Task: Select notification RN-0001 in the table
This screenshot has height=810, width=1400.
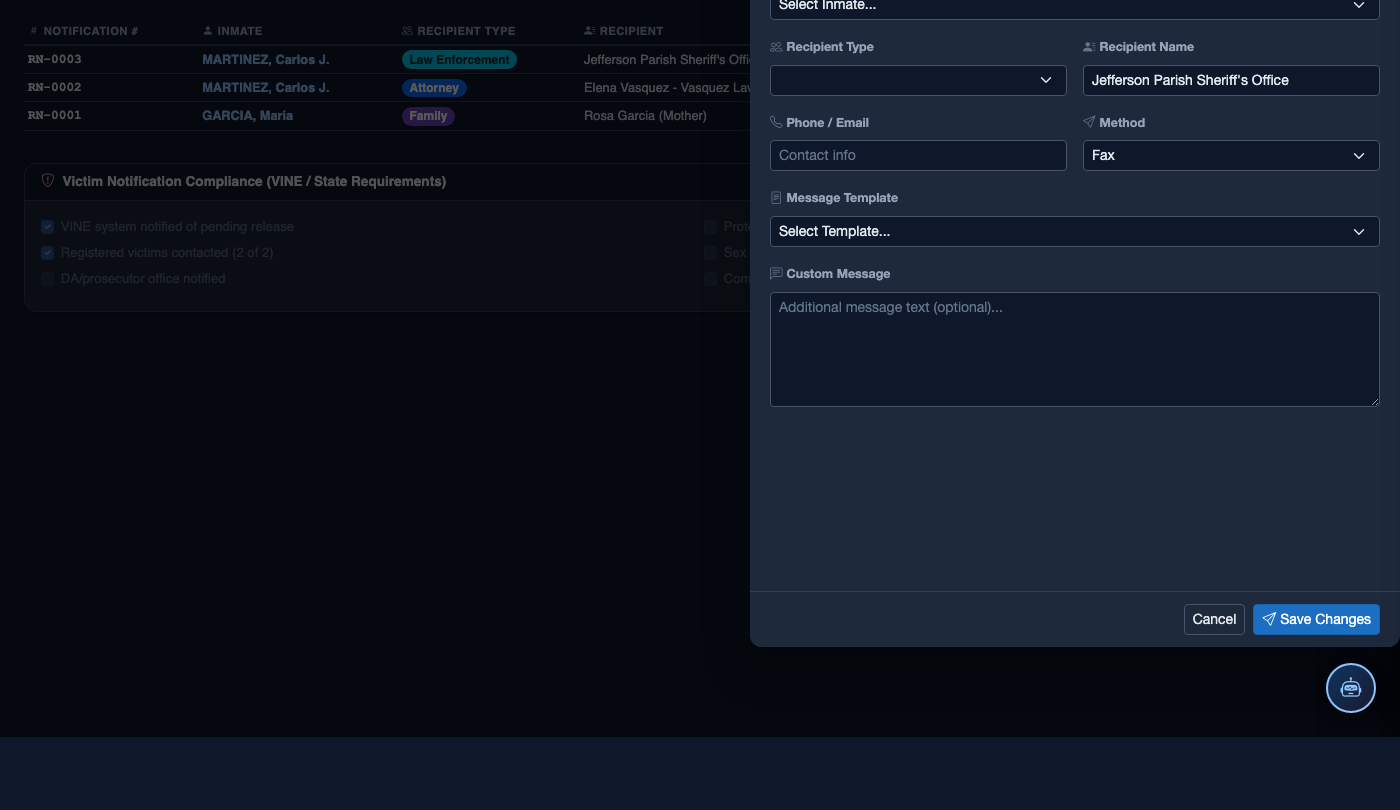Action: [55, 115]
